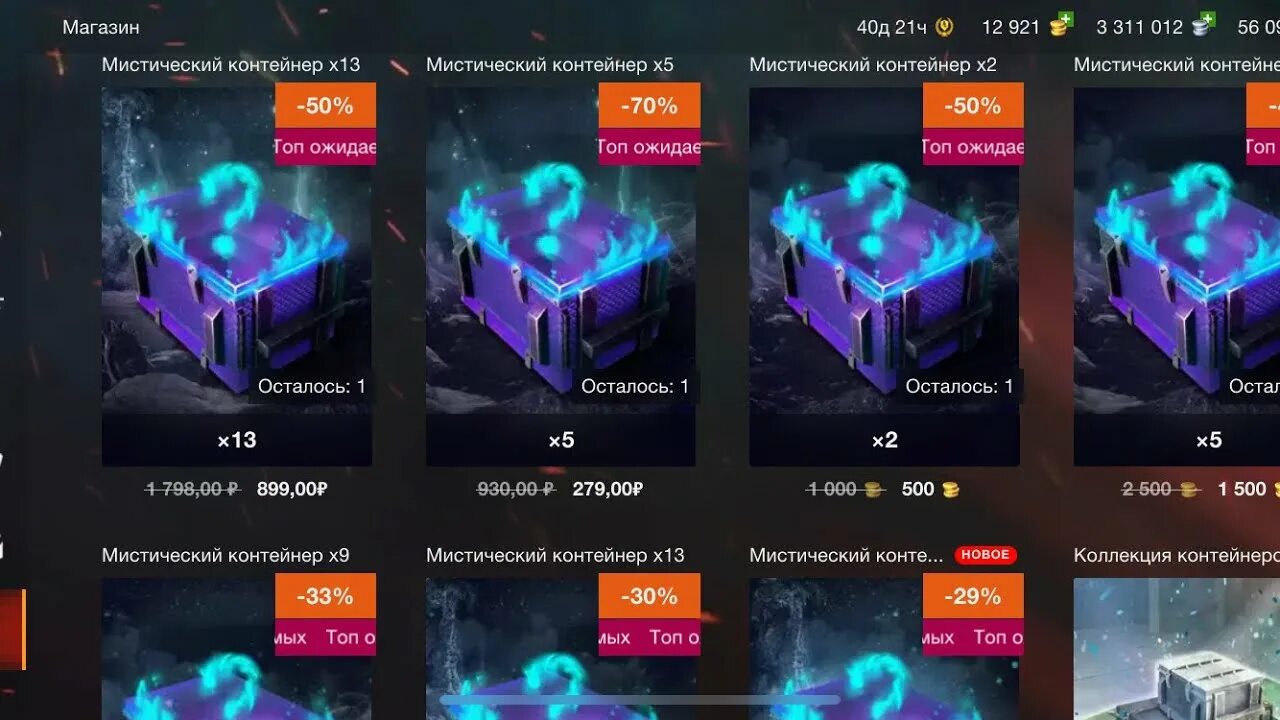Image resolution: width=1280 pixels, height=720 pixels.
Task: Click the red НОВОЕ label
Action: (985, 555)
